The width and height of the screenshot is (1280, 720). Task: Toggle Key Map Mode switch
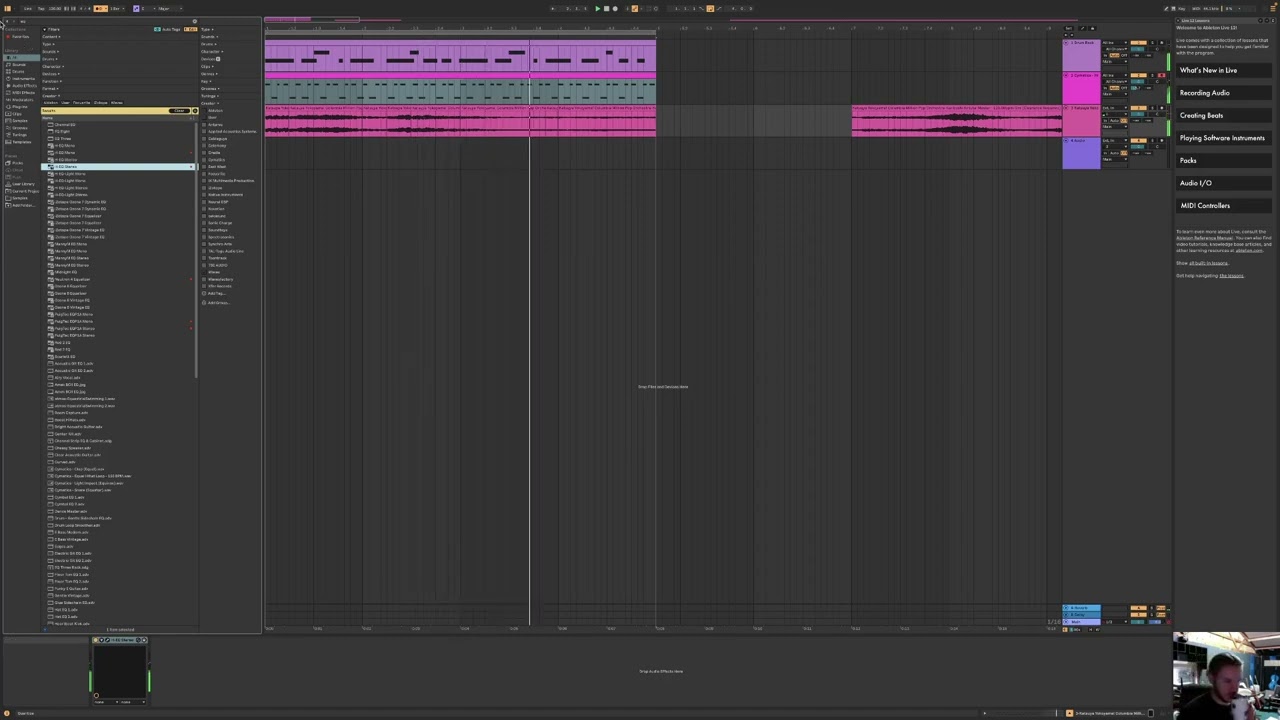tap(1182, 9)
